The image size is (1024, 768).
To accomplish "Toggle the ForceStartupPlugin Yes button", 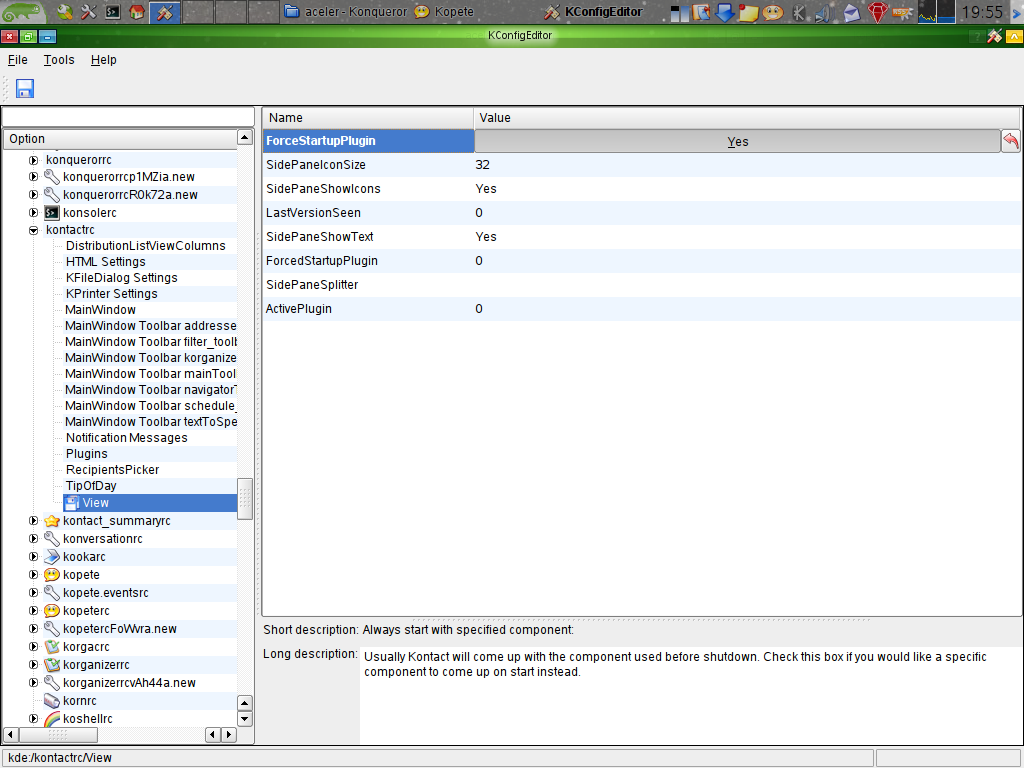I will coord(737,141).
